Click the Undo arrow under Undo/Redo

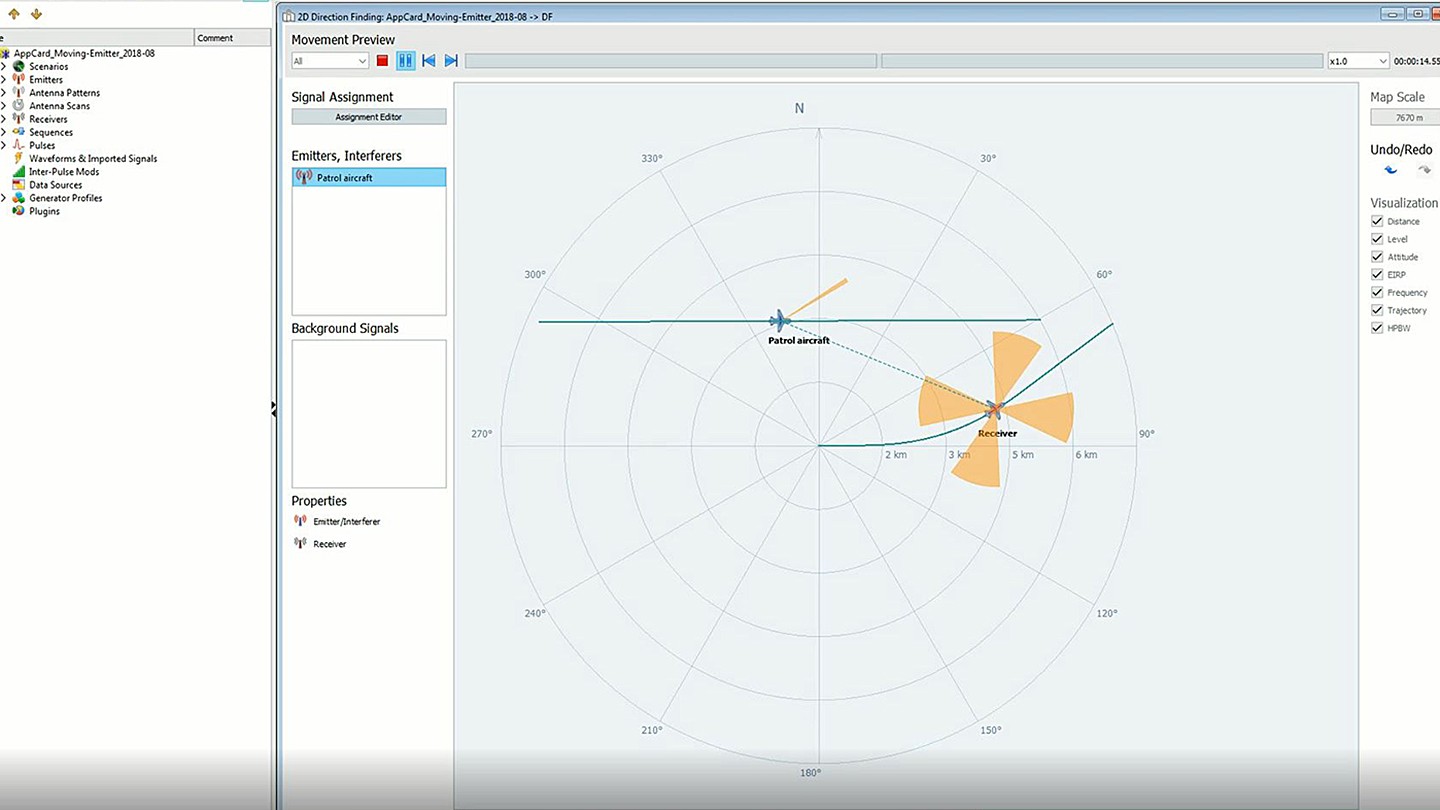point(1390,170)
